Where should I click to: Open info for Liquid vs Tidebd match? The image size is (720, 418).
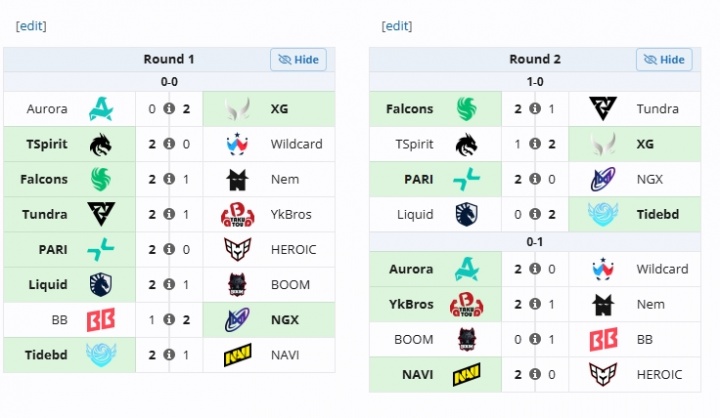(x=535, y=215)
